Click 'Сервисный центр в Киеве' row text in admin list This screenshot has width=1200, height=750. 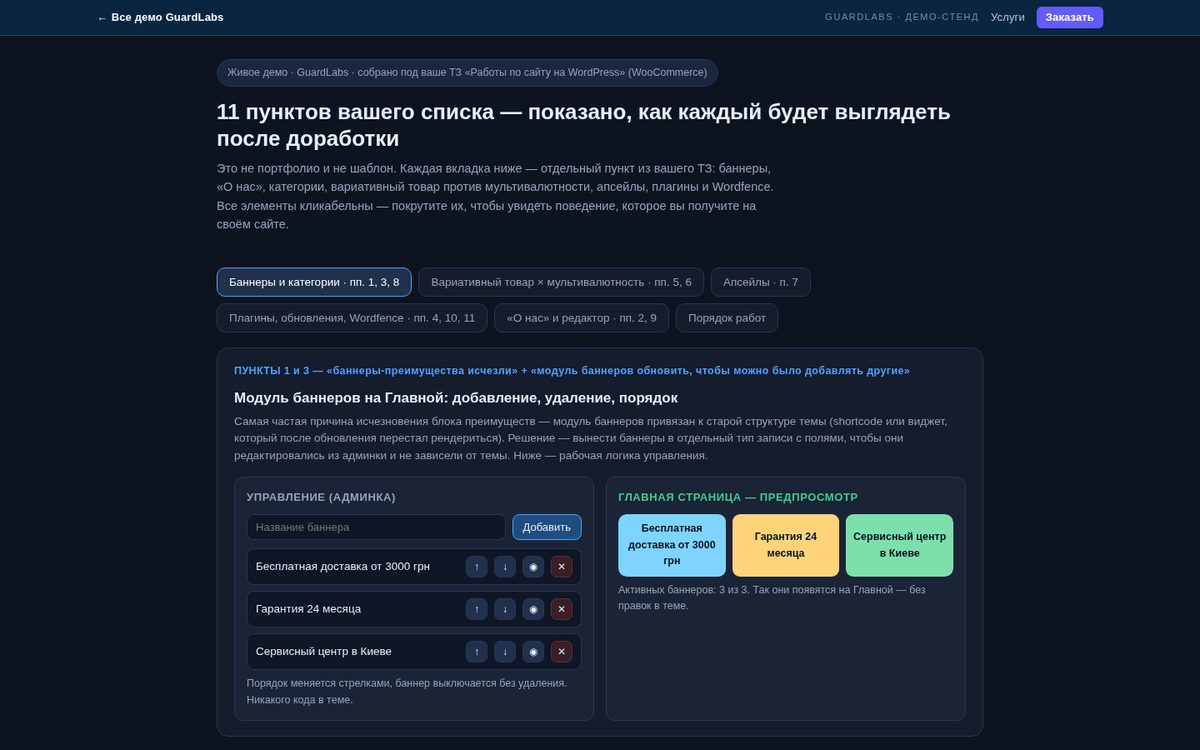324,651
